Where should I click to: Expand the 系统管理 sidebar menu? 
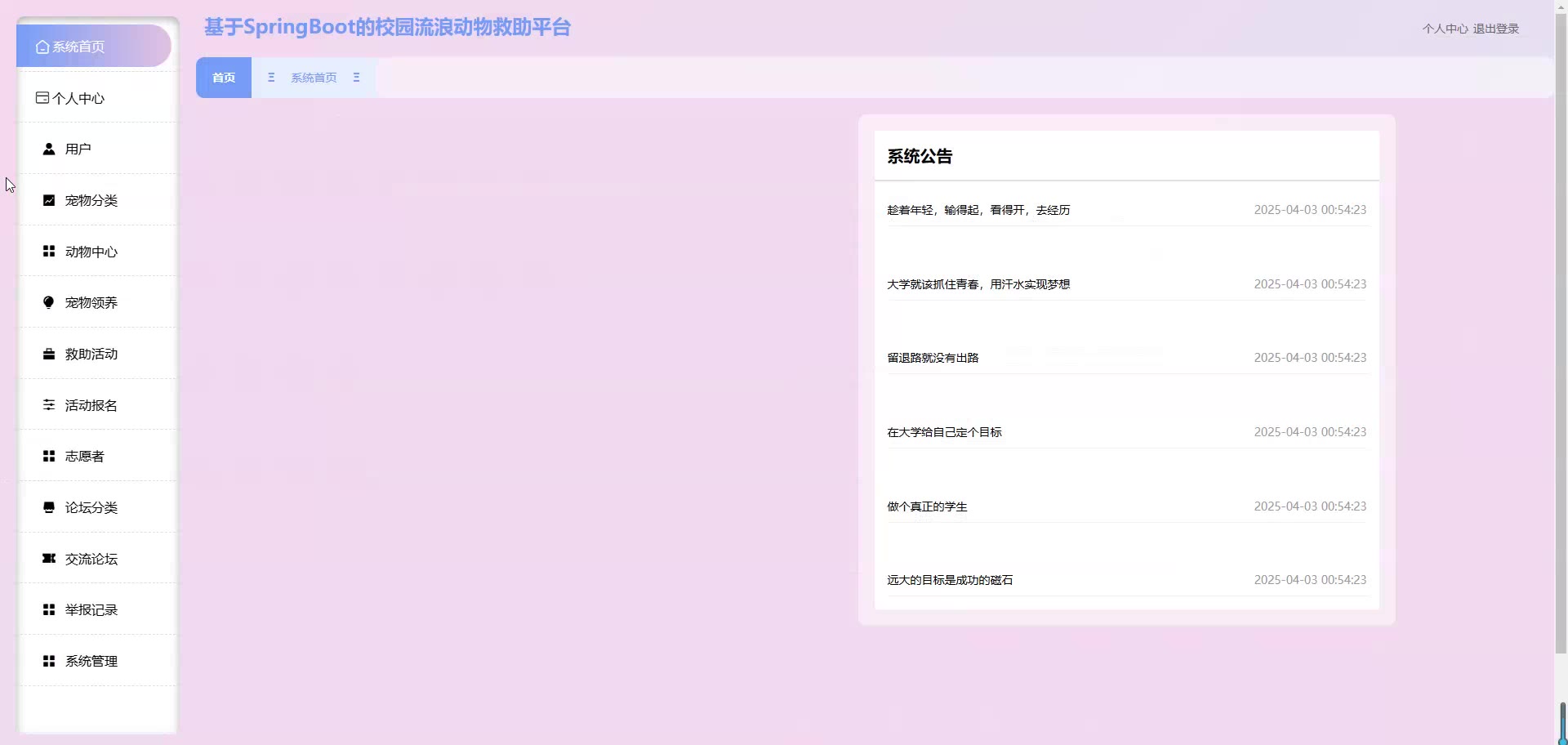point(91,661)
